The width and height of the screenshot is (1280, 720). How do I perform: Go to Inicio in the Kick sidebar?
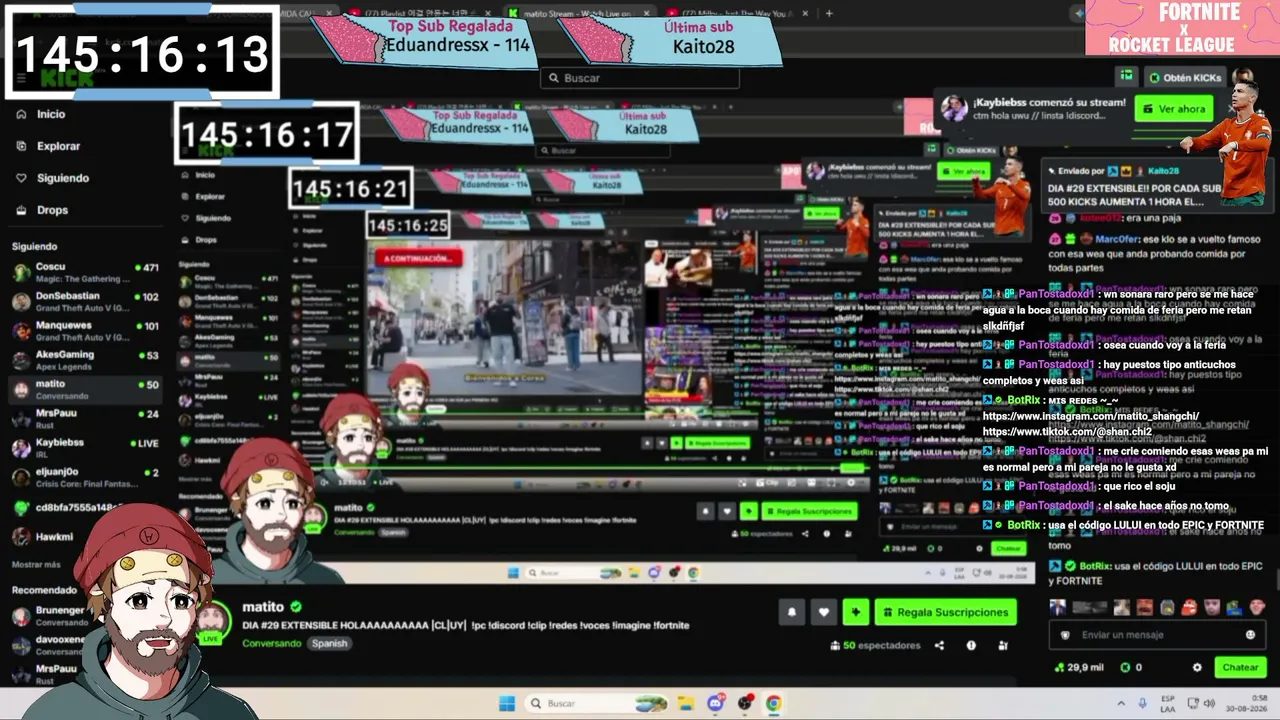[51, 114]
